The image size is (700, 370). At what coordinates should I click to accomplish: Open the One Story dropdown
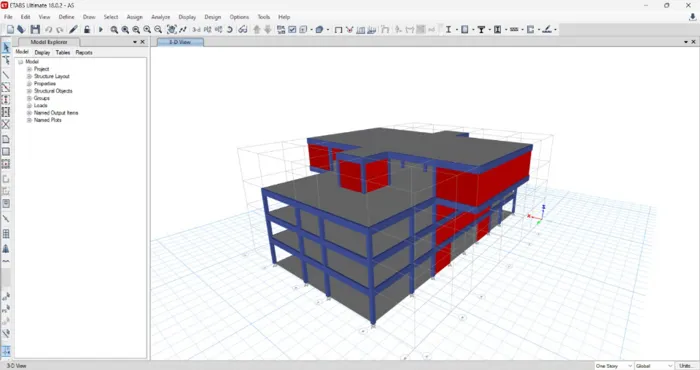614,366
